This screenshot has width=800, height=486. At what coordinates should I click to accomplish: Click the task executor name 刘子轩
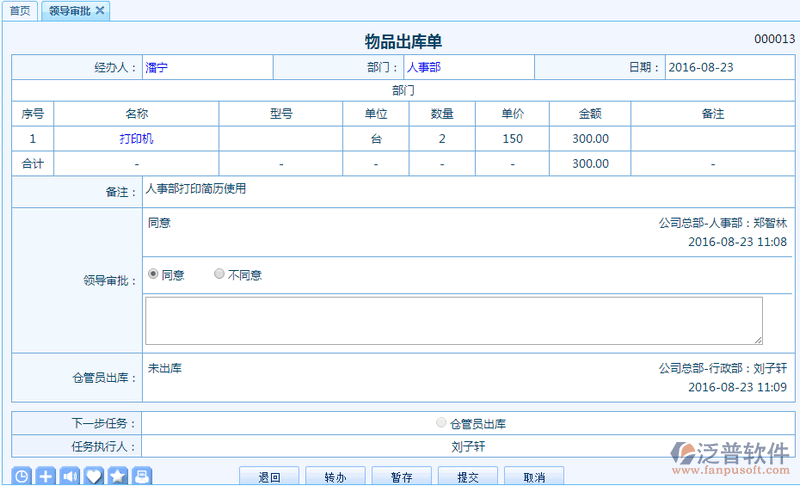(x=468, y=447)
